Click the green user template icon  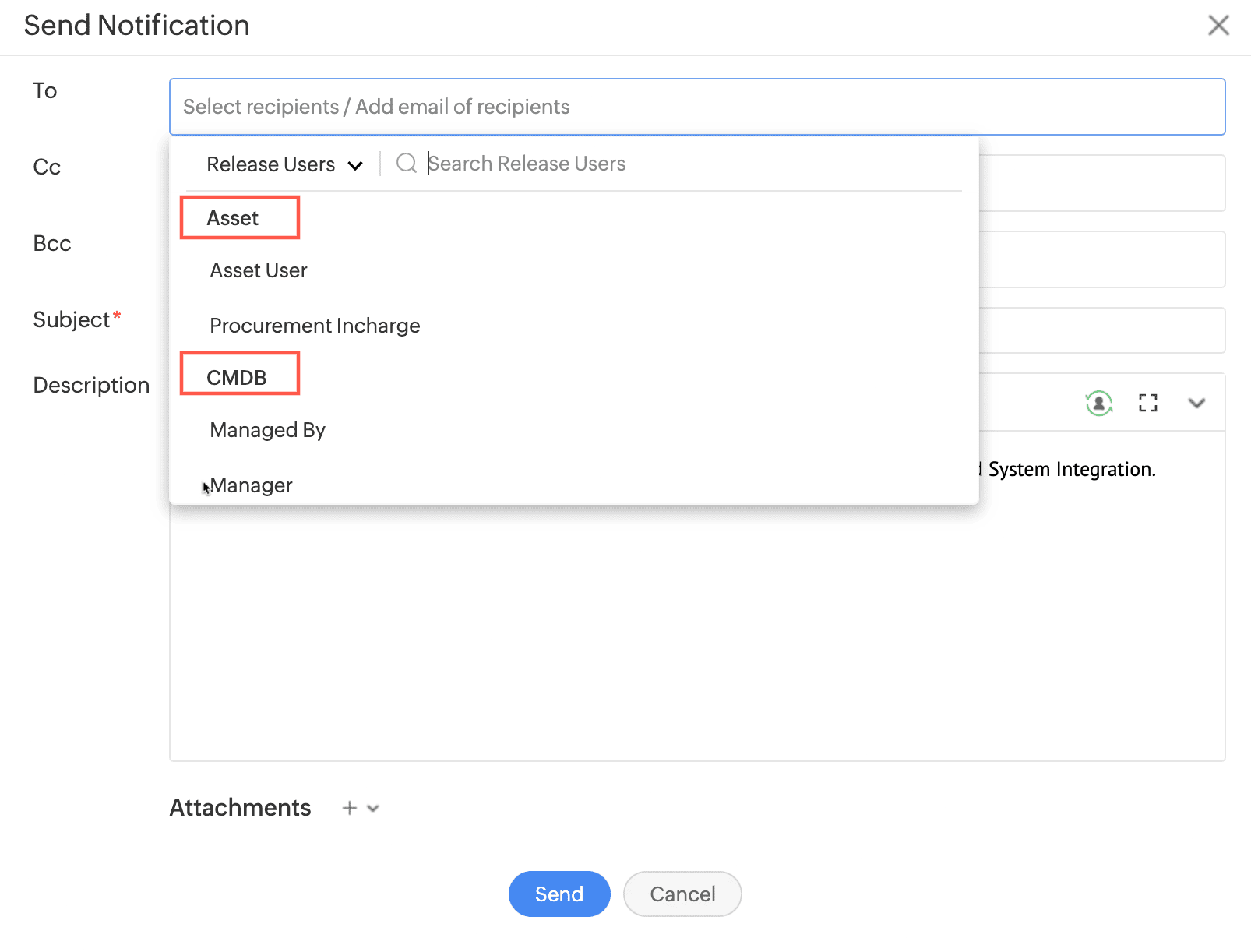click(x=1098, y=403)
